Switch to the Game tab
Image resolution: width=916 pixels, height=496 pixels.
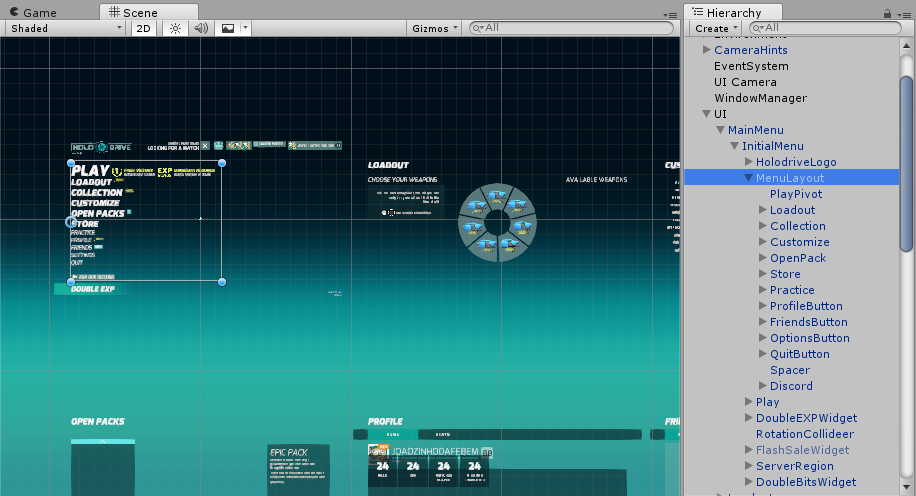pos(33,12)
